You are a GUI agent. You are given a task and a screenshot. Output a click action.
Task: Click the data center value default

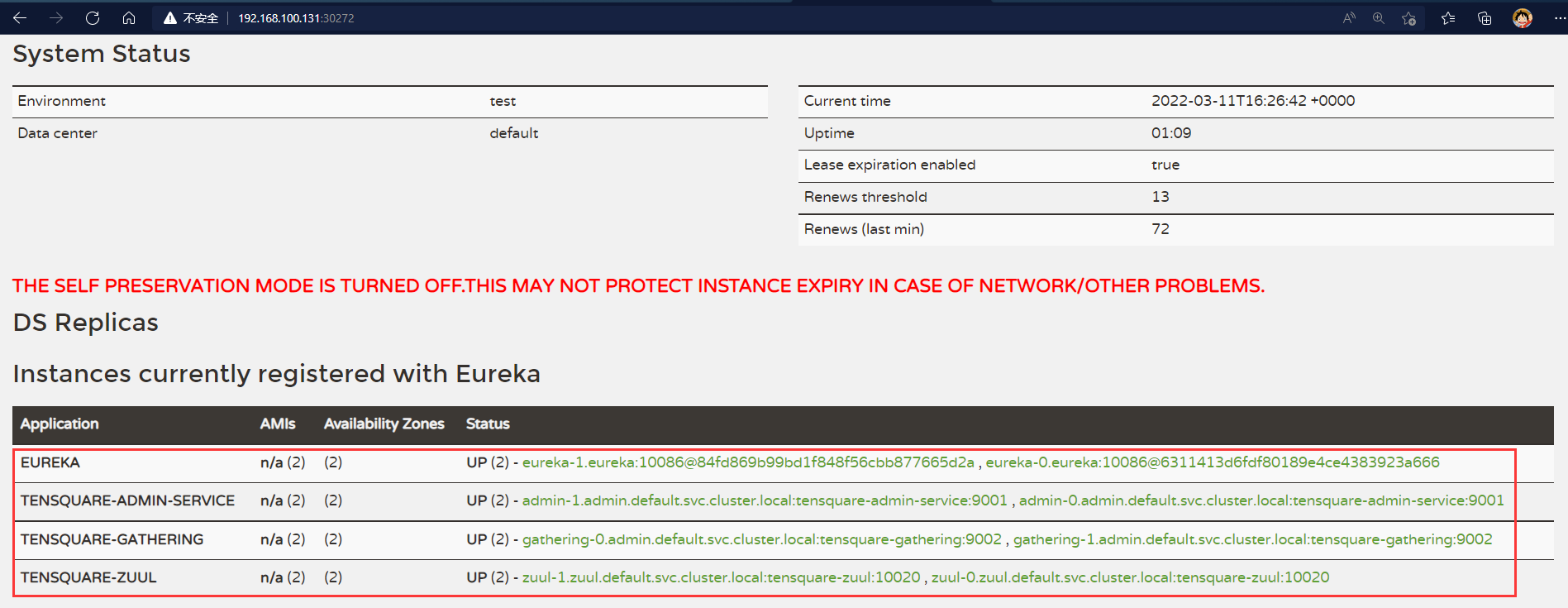tap(514, 133)
